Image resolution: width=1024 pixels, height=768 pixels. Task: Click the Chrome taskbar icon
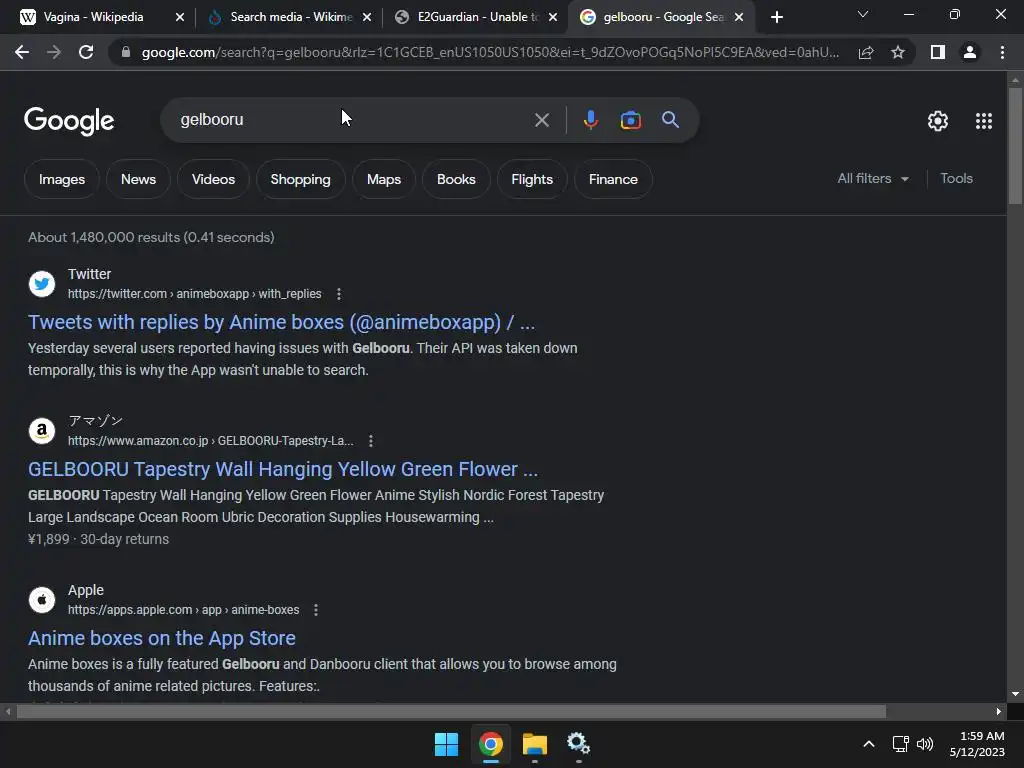coord(490,744)
